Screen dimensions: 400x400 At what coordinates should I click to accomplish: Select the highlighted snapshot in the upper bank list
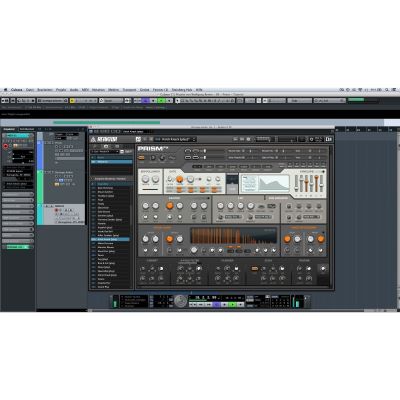[111, 162]
